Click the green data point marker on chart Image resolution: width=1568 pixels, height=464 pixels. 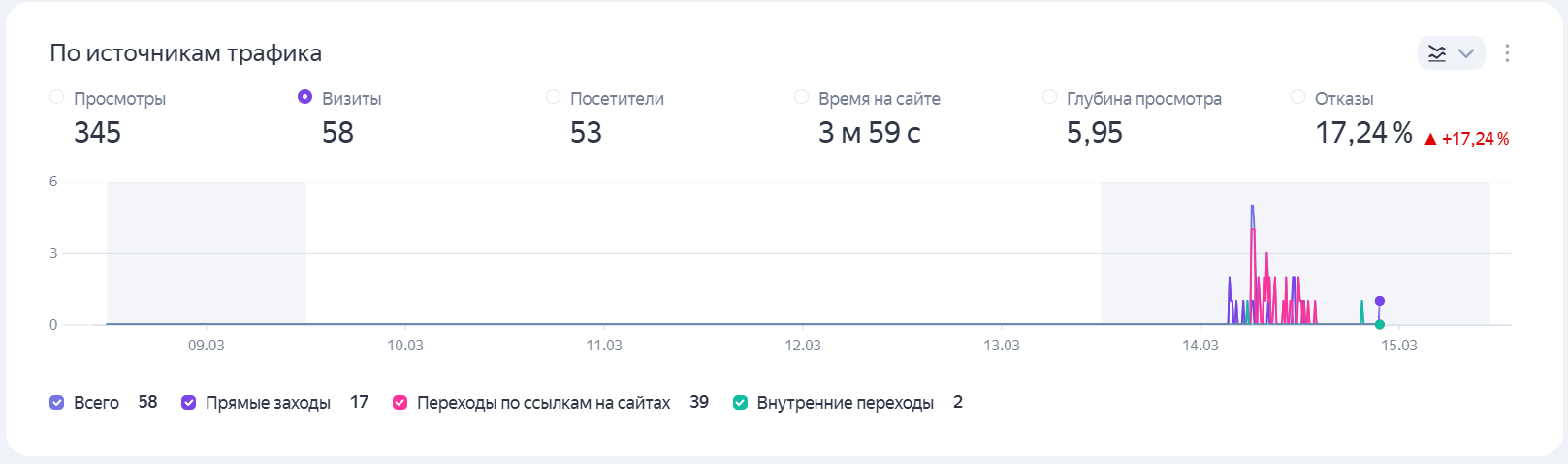[1380, 324]
